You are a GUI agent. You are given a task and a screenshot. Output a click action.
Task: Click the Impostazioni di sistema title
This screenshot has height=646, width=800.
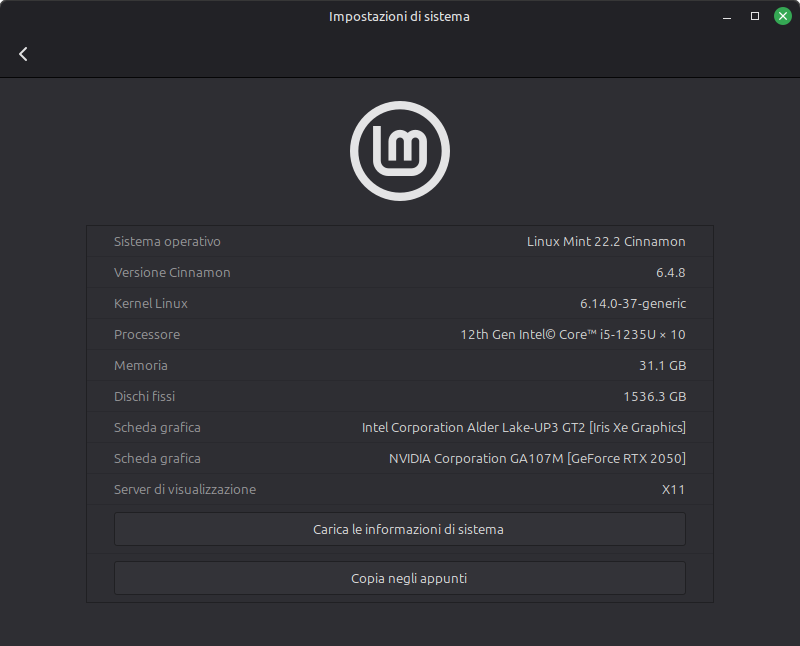[399, 17]
